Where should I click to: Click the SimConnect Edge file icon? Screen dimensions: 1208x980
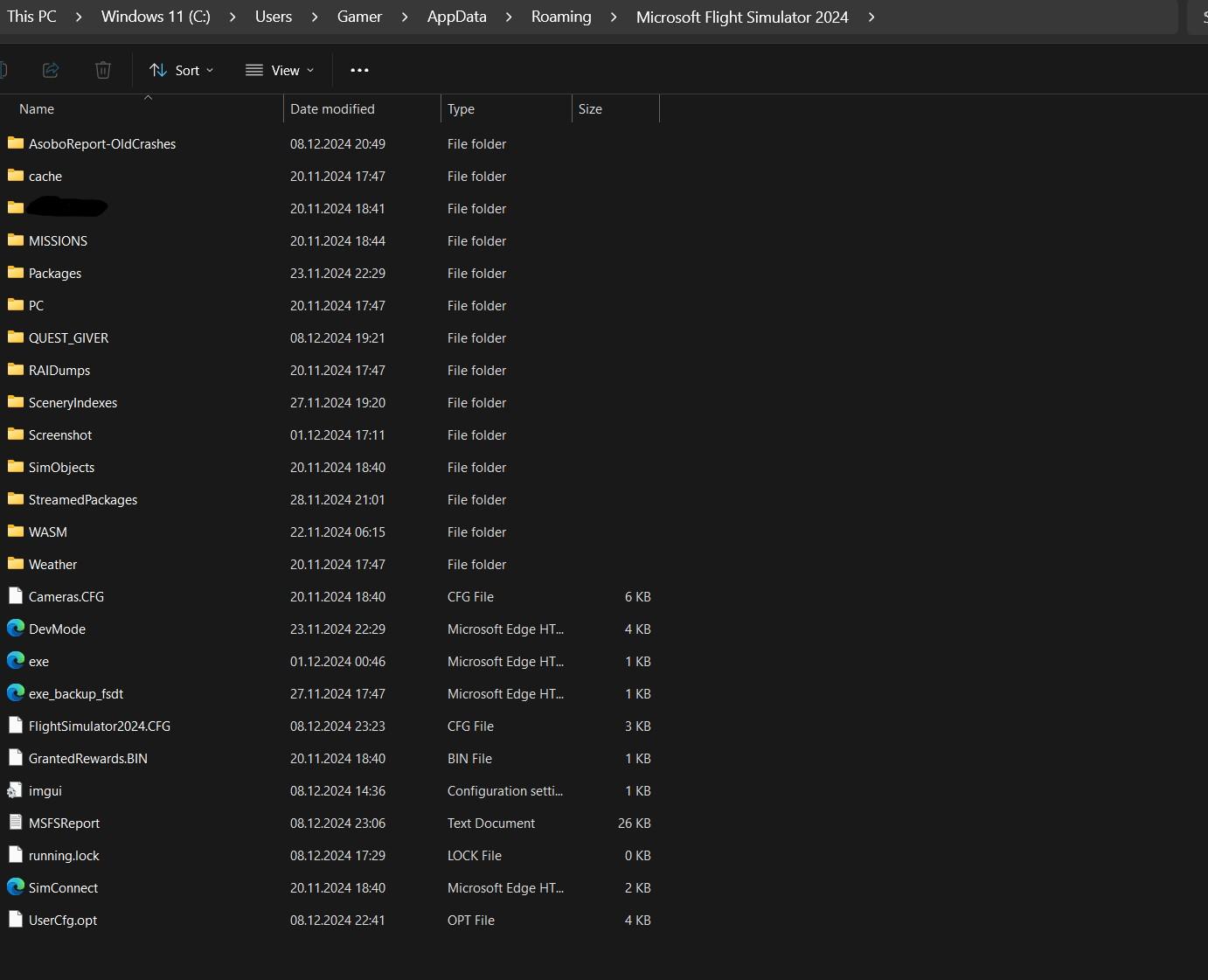(16, 887)
